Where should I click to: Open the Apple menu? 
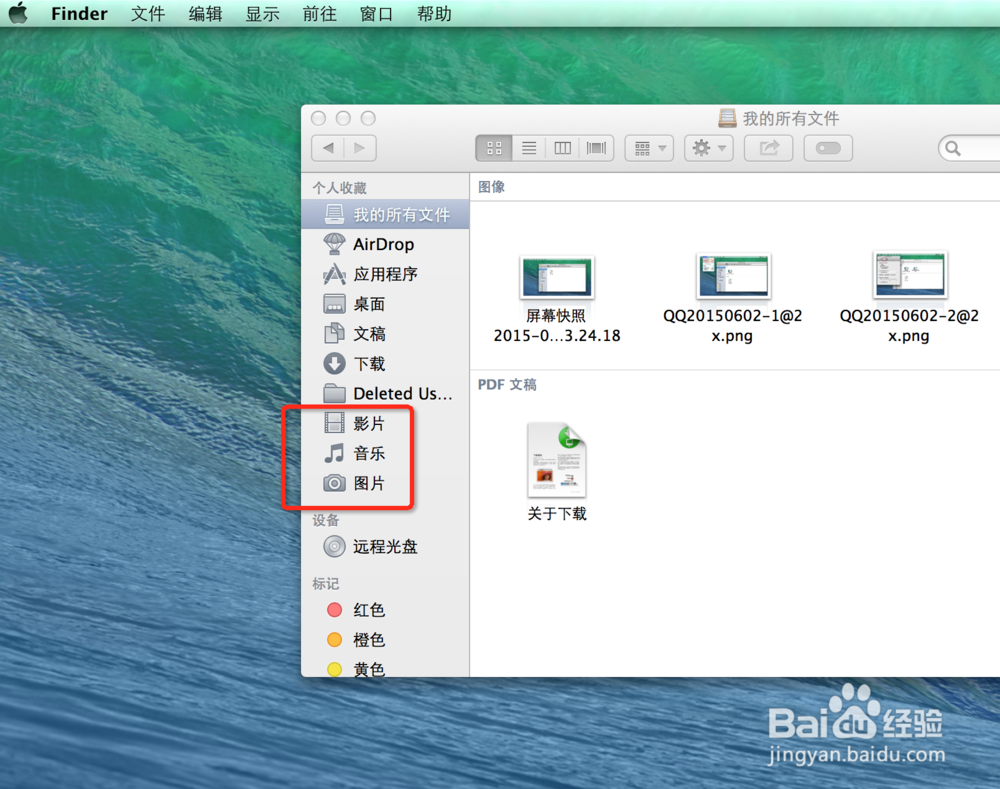coord(19,13)
